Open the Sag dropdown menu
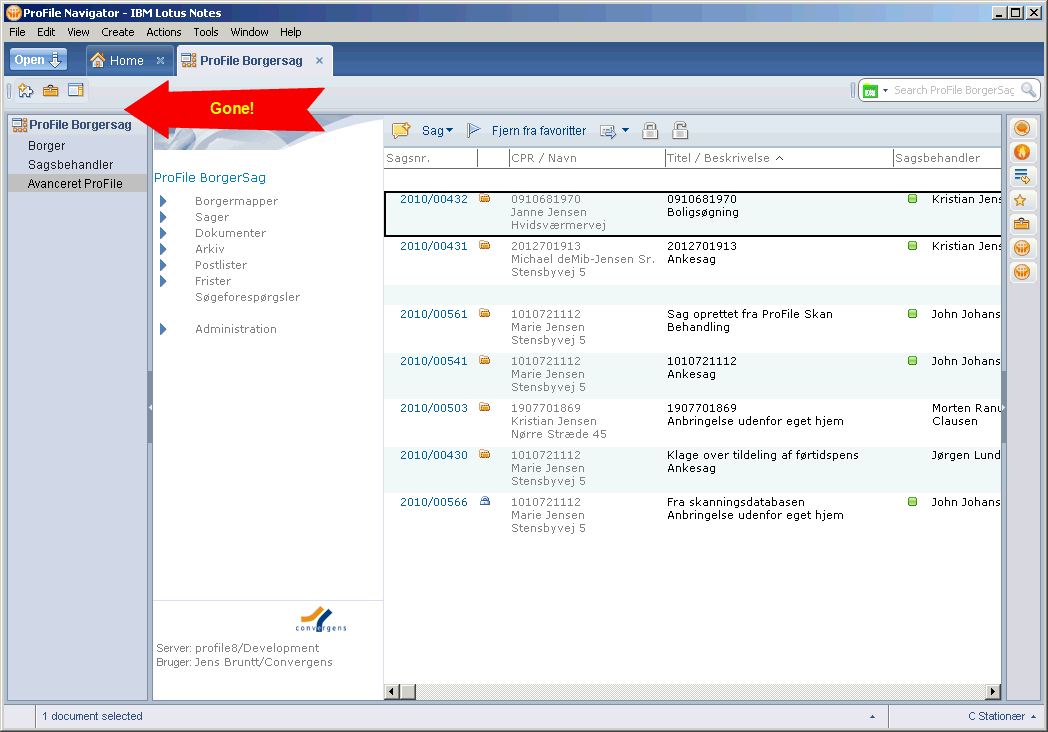 pyautogui.click(x=437, y=131)
